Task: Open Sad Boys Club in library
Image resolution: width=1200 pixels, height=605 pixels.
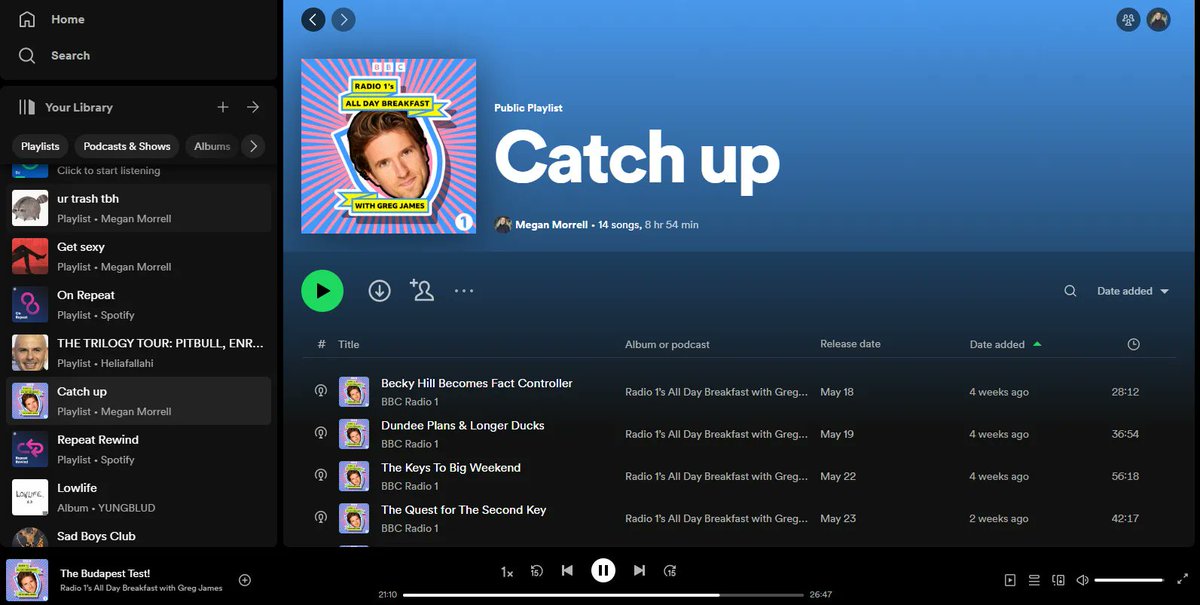Action: [139, 536]
